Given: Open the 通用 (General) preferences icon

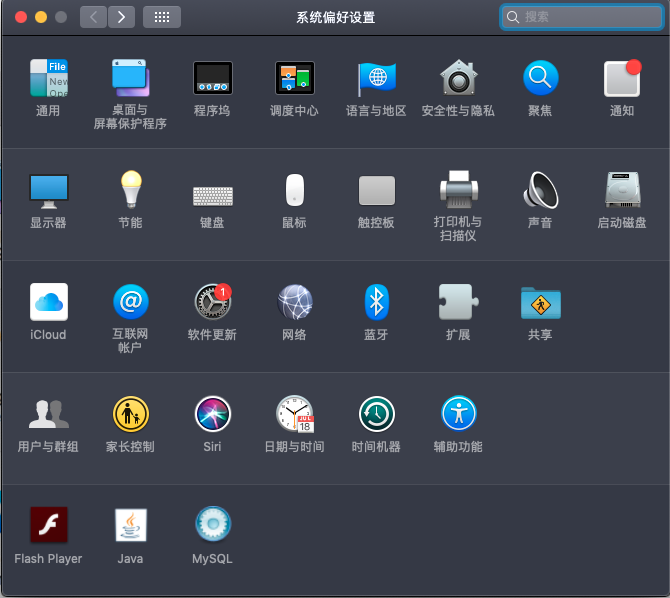Looking at the screenshot, I should 49,78.
